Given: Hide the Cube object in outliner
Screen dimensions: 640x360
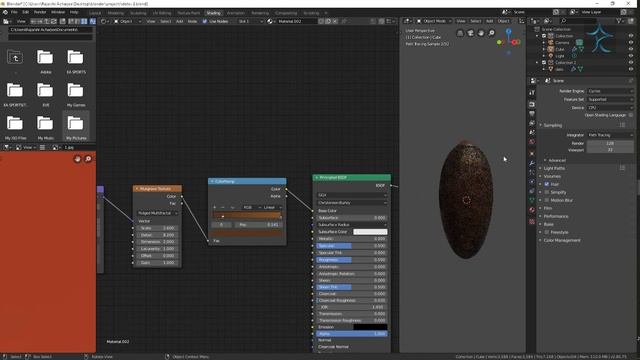Looking at the screenshot, I should [631, 49].
